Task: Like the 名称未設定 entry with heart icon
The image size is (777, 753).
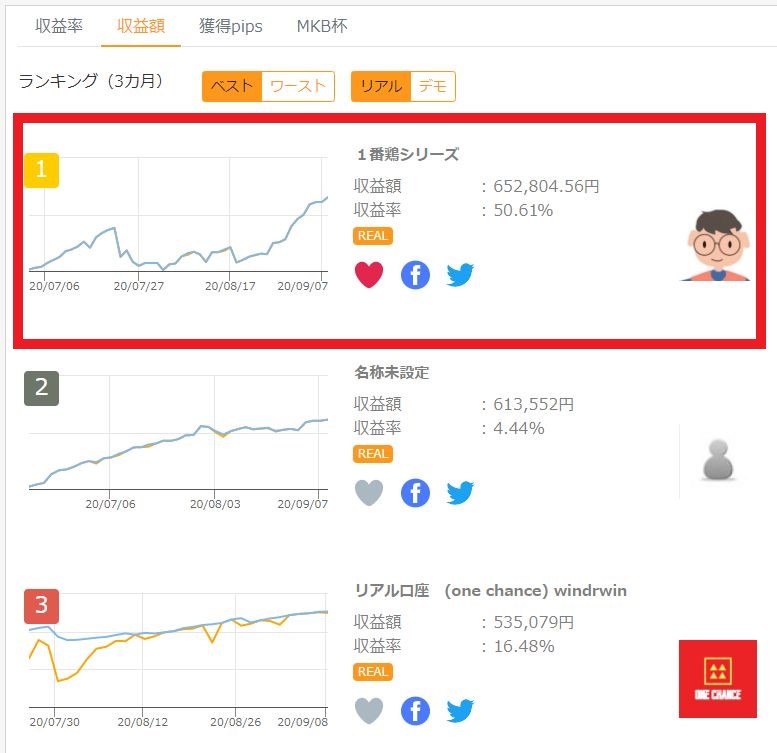Action: click(x=369, y=492)
